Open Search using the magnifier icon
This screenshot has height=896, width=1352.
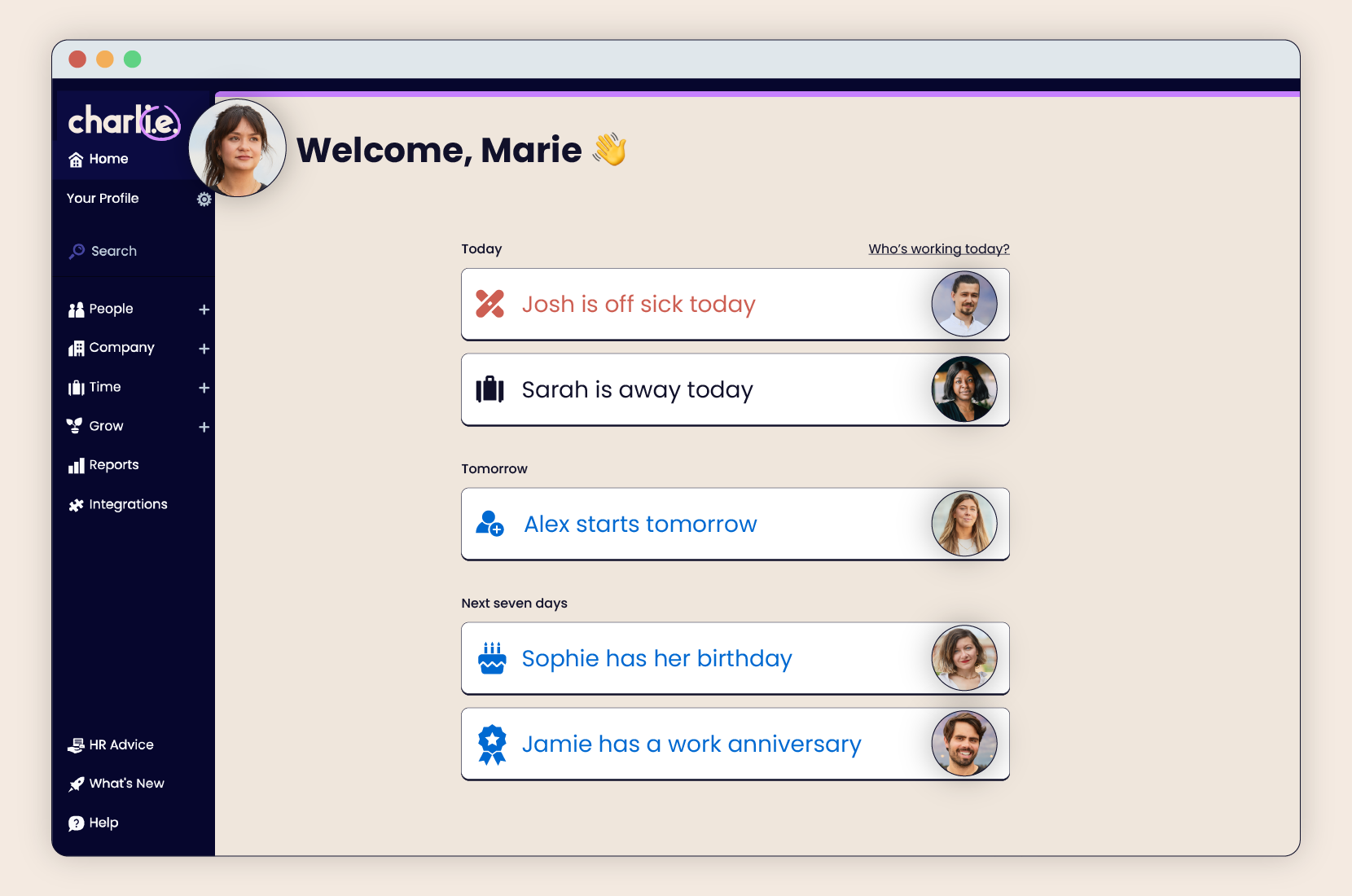pyautogui.click(x=77, y=250)
